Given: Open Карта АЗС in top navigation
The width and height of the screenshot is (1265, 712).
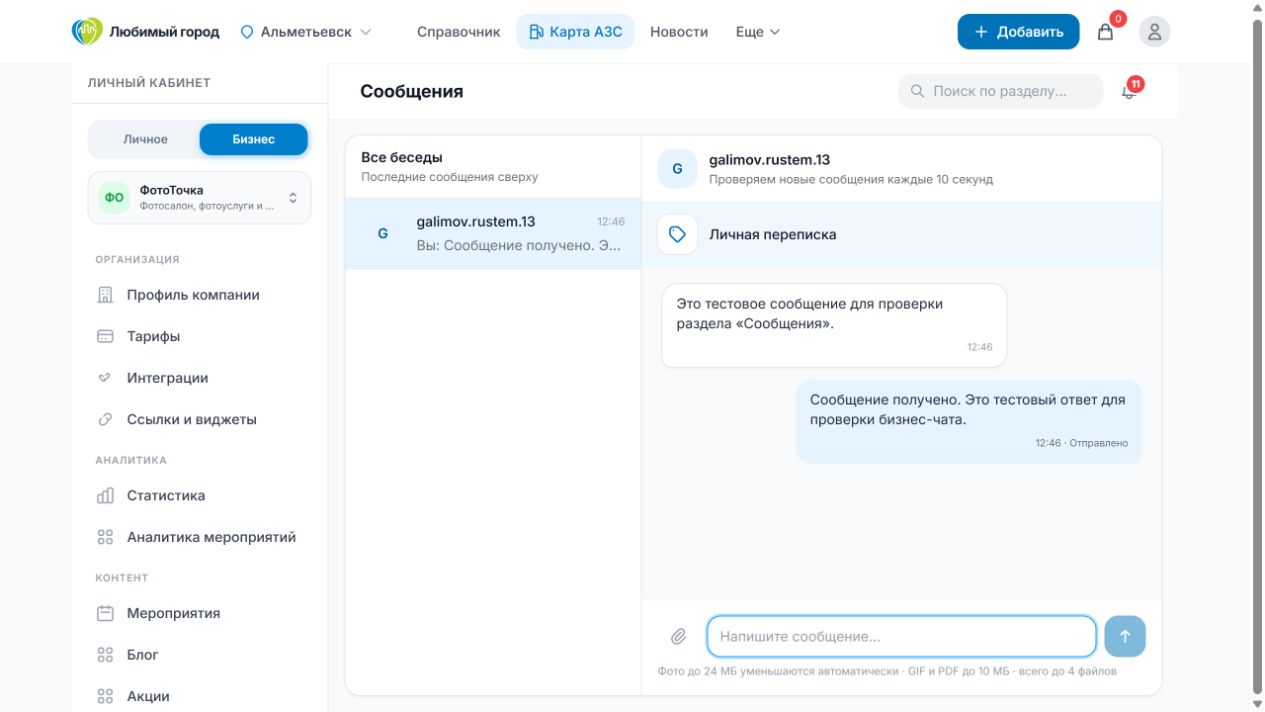Looking at the screenshot, I should [x=575, y=32].
